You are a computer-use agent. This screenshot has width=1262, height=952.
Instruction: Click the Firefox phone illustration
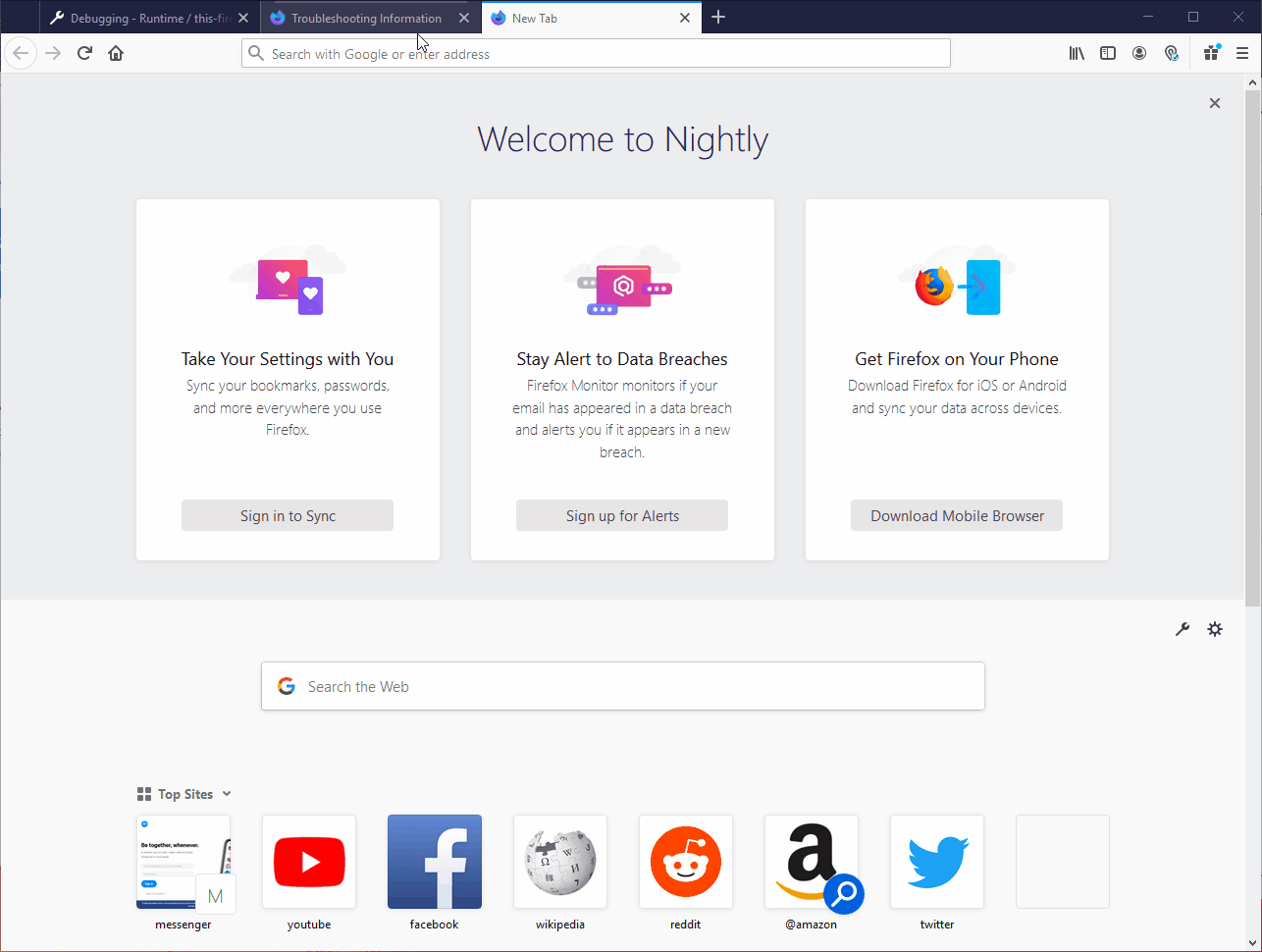click(x=957, y=280)
